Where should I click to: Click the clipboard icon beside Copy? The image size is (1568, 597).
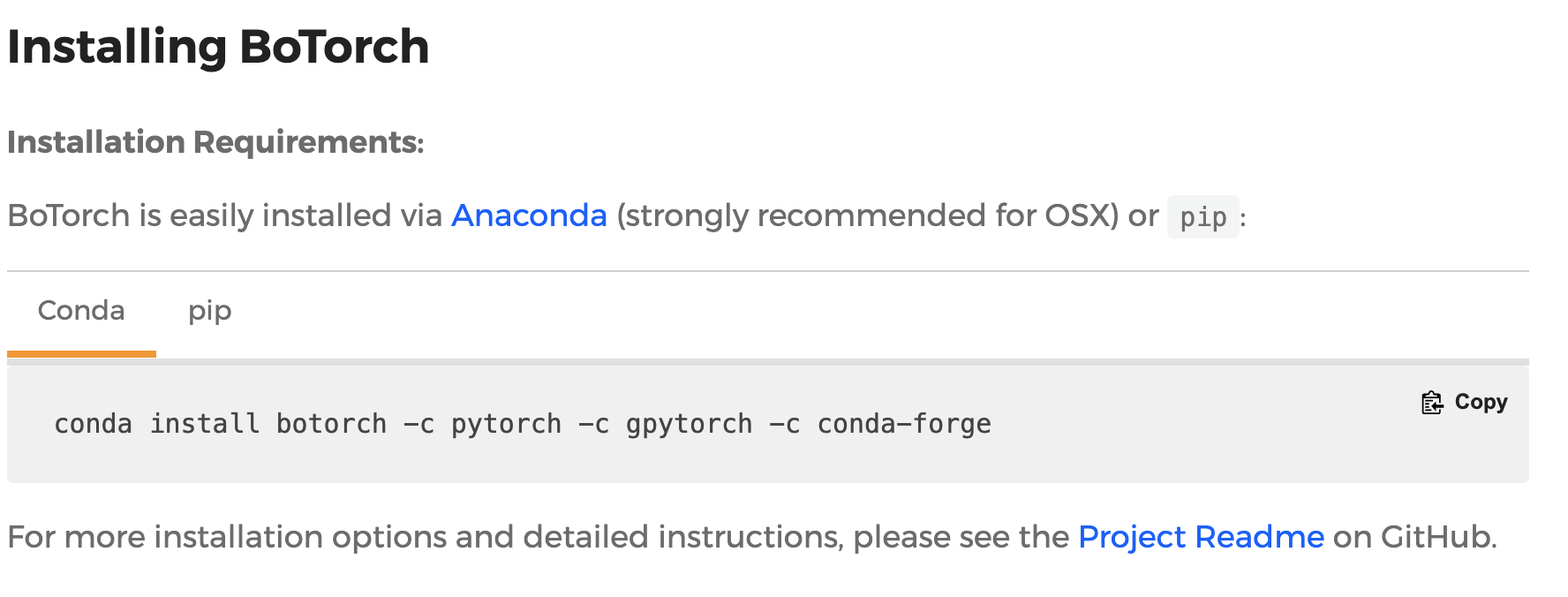(x=1431, y=403)
